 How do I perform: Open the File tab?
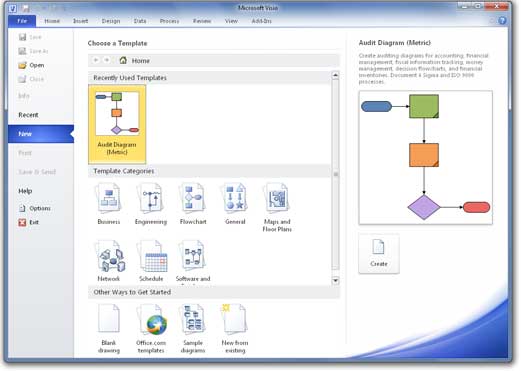[x=22, y=21]
